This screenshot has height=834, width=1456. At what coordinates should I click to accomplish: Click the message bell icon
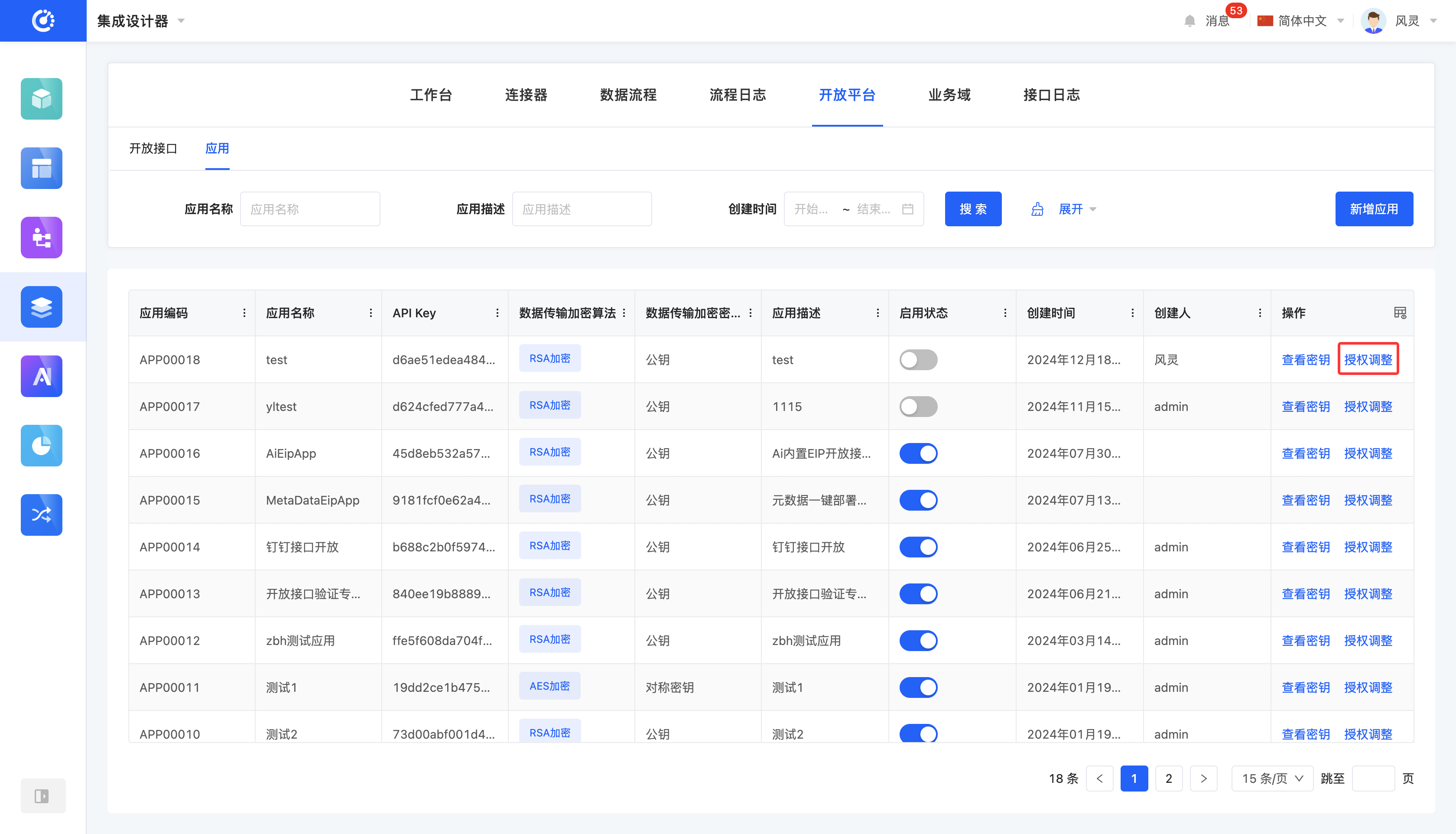click(1189, 21)
